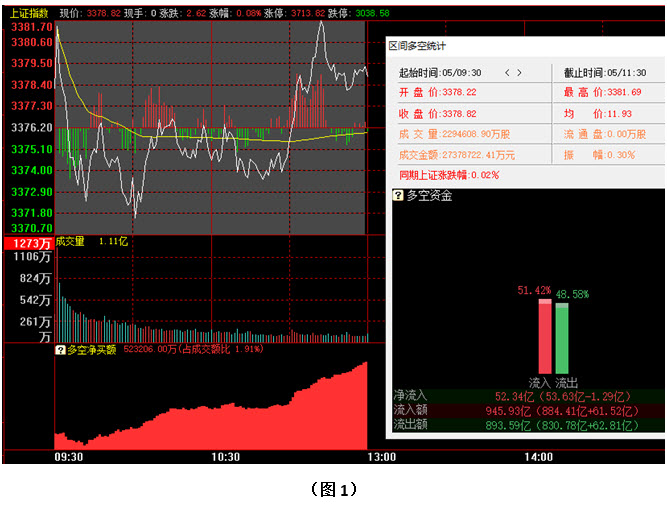Screen dimensions: 667x507
Task: Click the 3370.70 price axis label
Action: point(31,228)
